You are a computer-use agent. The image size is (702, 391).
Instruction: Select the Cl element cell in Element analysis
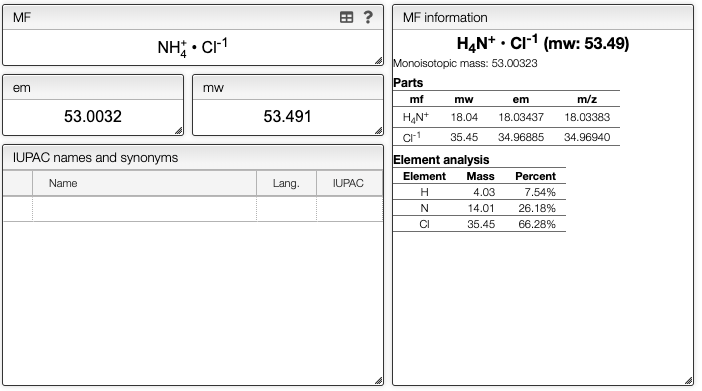[x=424, y=224]
